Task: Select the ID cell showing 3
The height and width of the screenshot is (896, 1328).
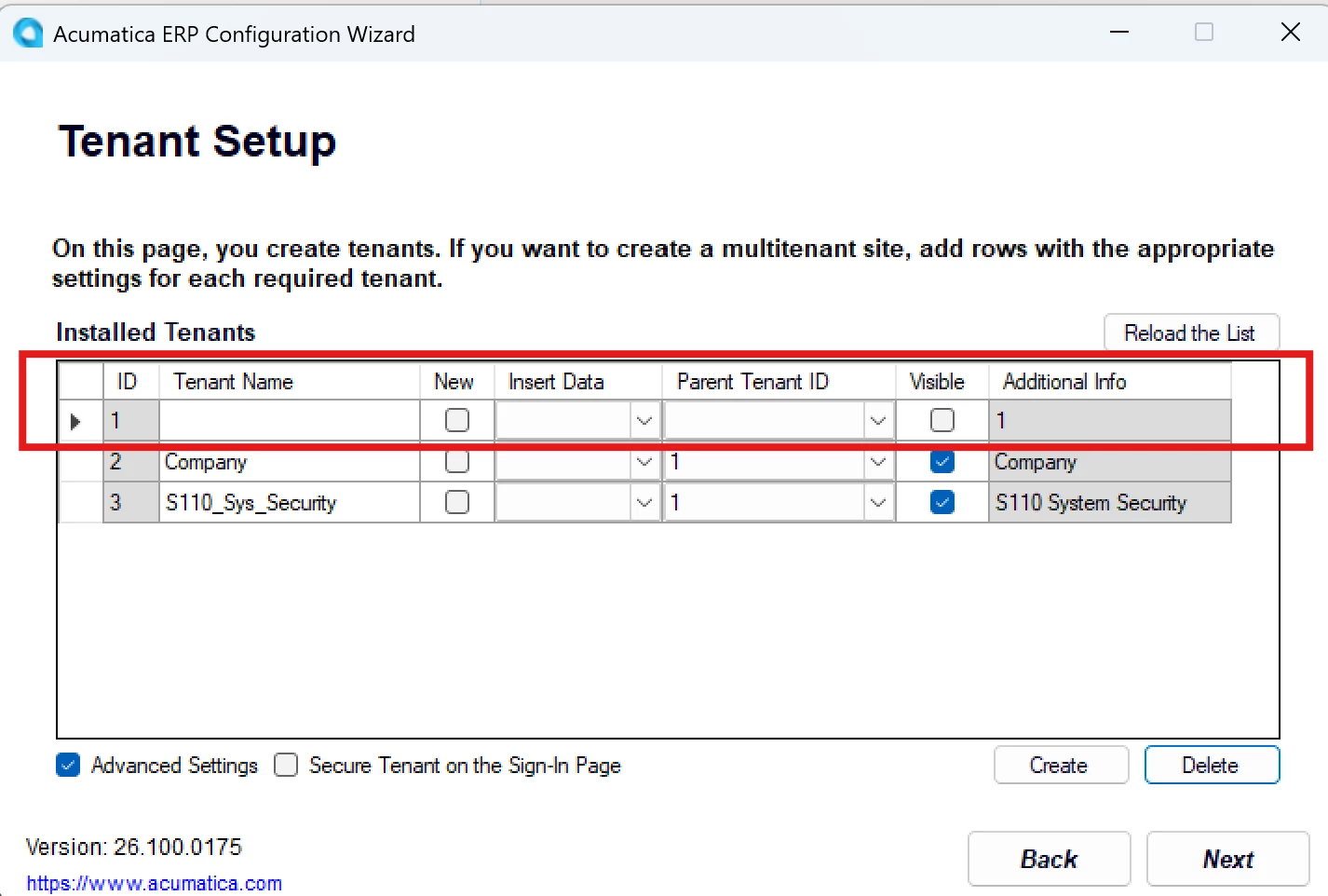Action: pyautogui.click(x=131, y=502)
